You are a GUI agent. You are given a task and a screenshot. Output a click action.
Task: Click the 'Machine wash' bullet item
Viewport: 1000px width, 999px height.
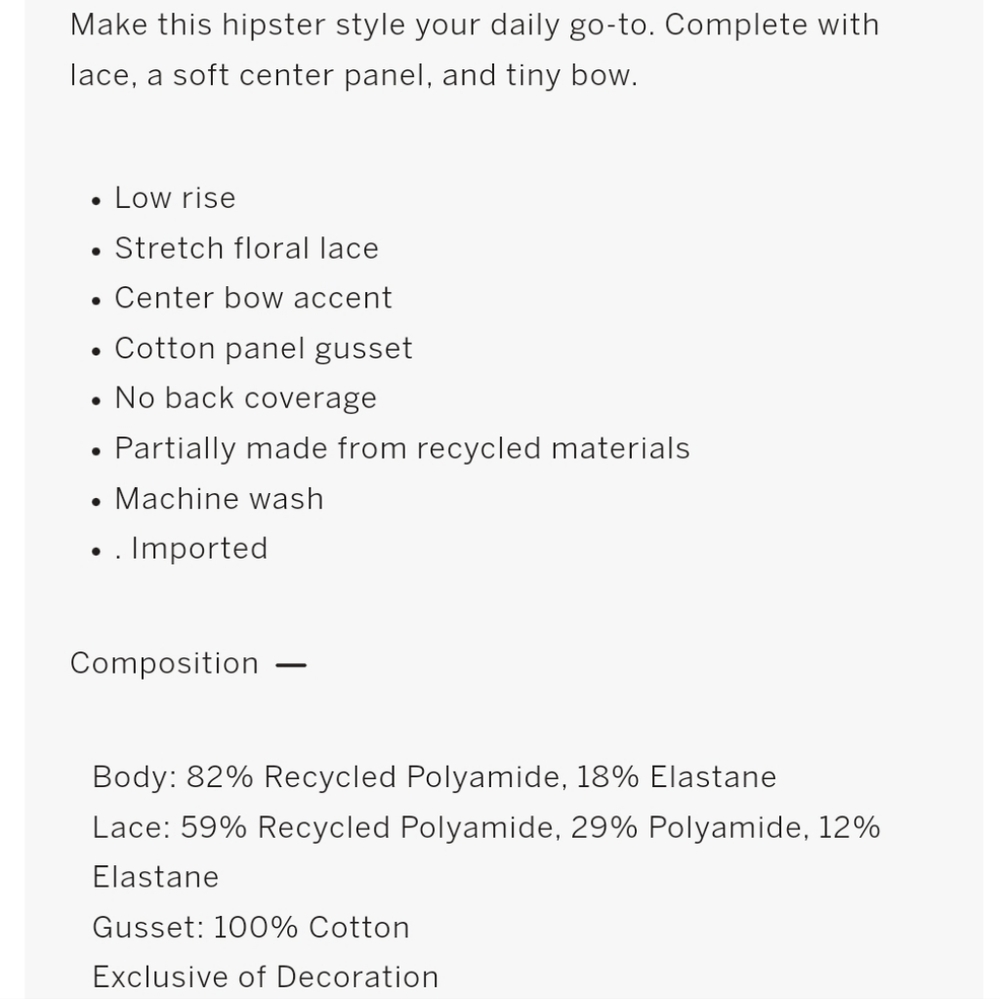tap(219, 499)
